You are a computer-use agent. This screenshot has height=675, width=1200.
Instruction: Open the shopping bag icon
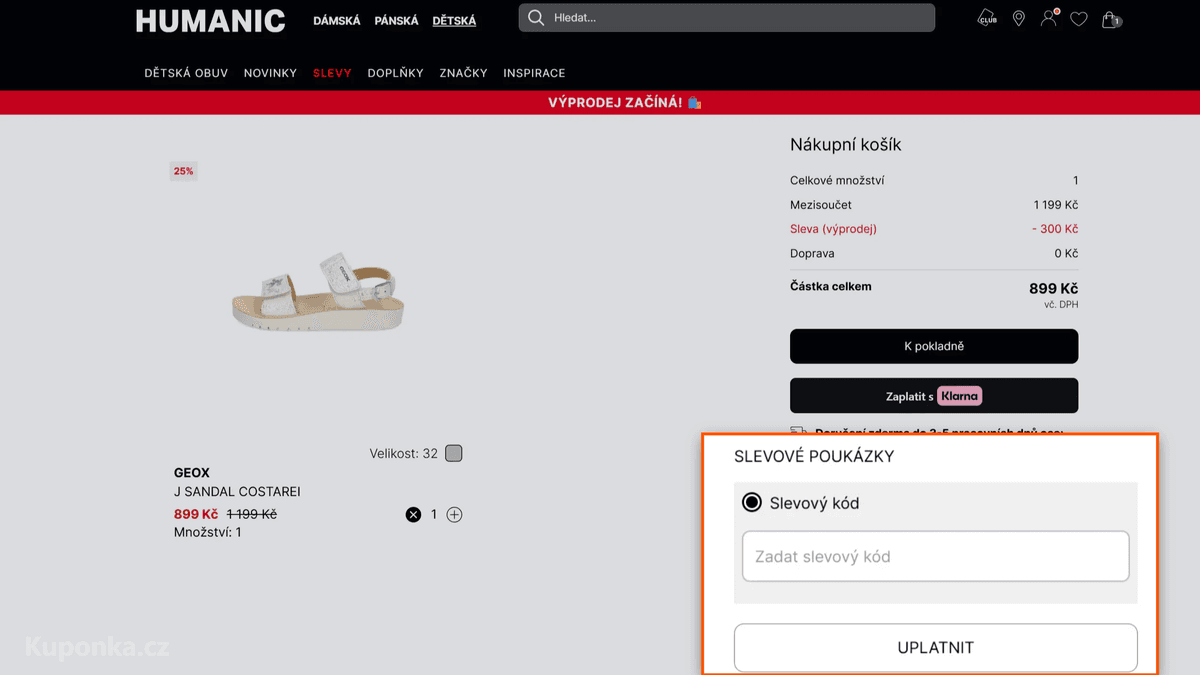tap(1110, 18)
